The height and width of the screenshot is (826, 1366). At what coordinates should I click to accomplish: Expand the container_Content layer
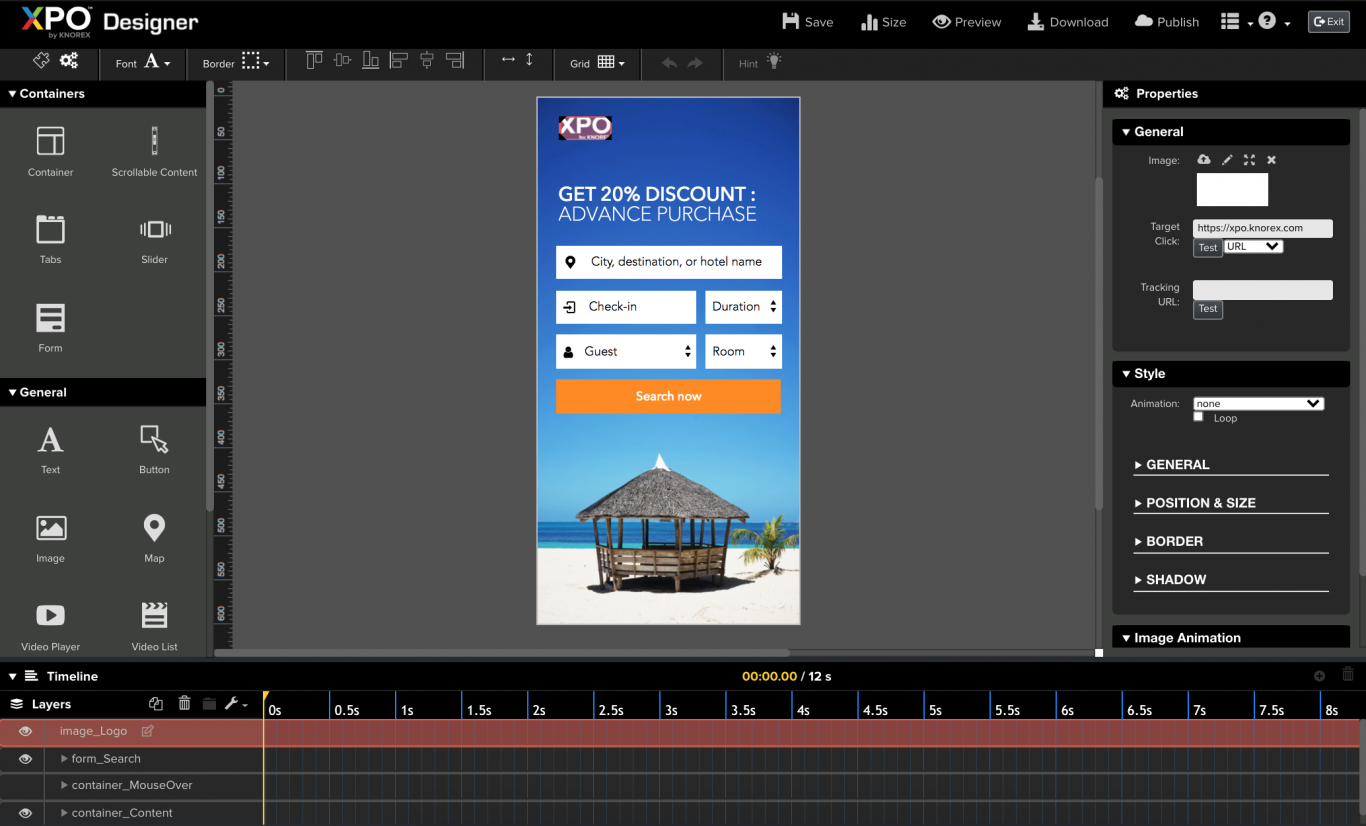(65, 813)
